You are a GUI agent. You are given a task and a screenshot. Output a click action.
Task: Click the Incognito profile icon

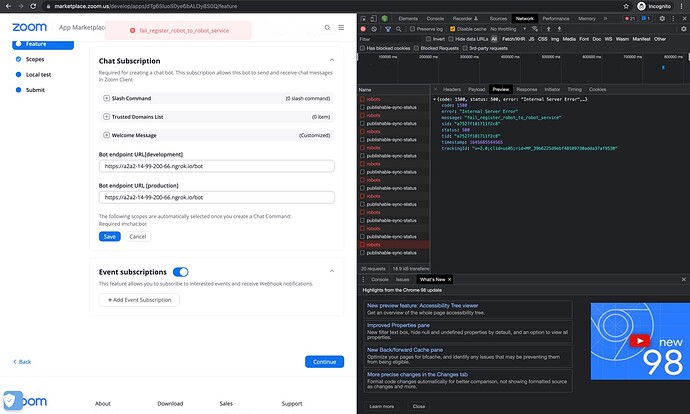(641, 6)
